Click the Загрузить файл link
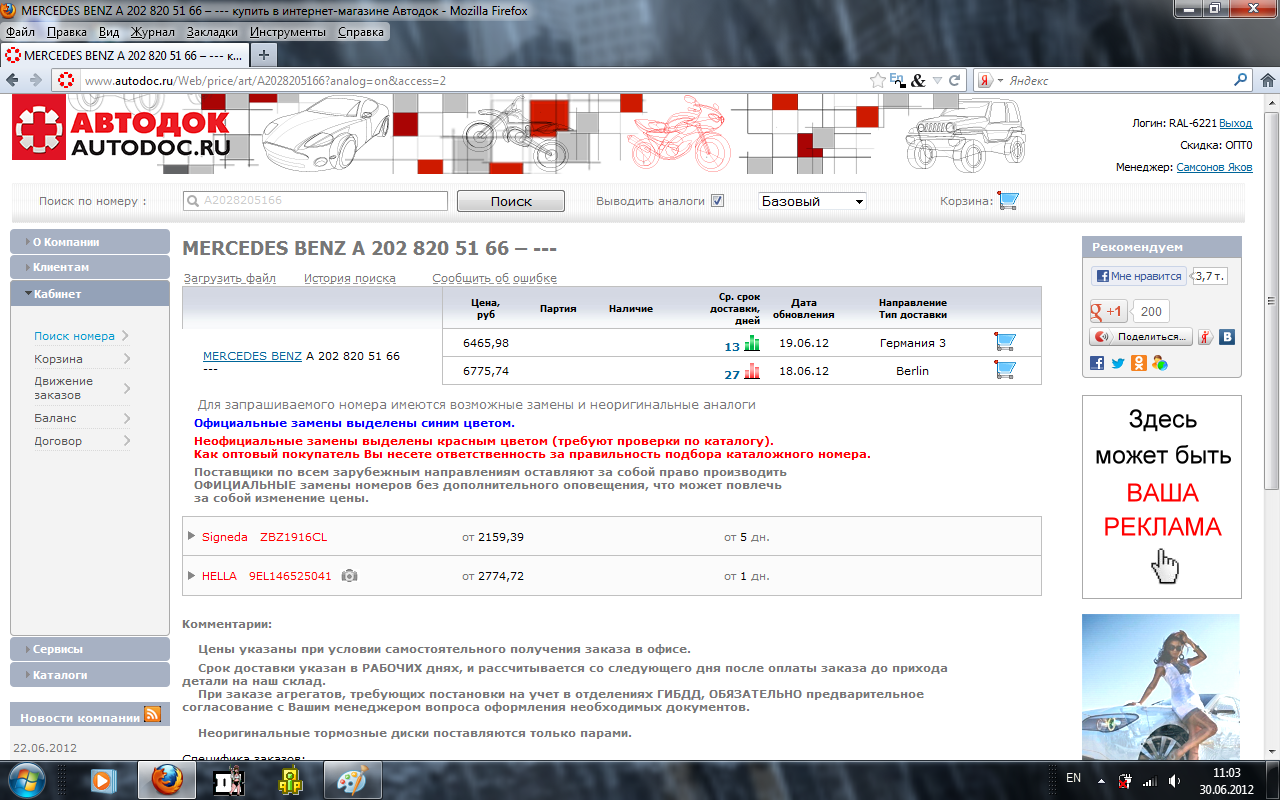Screen dimensions: 1280x800 click(230, 278)
